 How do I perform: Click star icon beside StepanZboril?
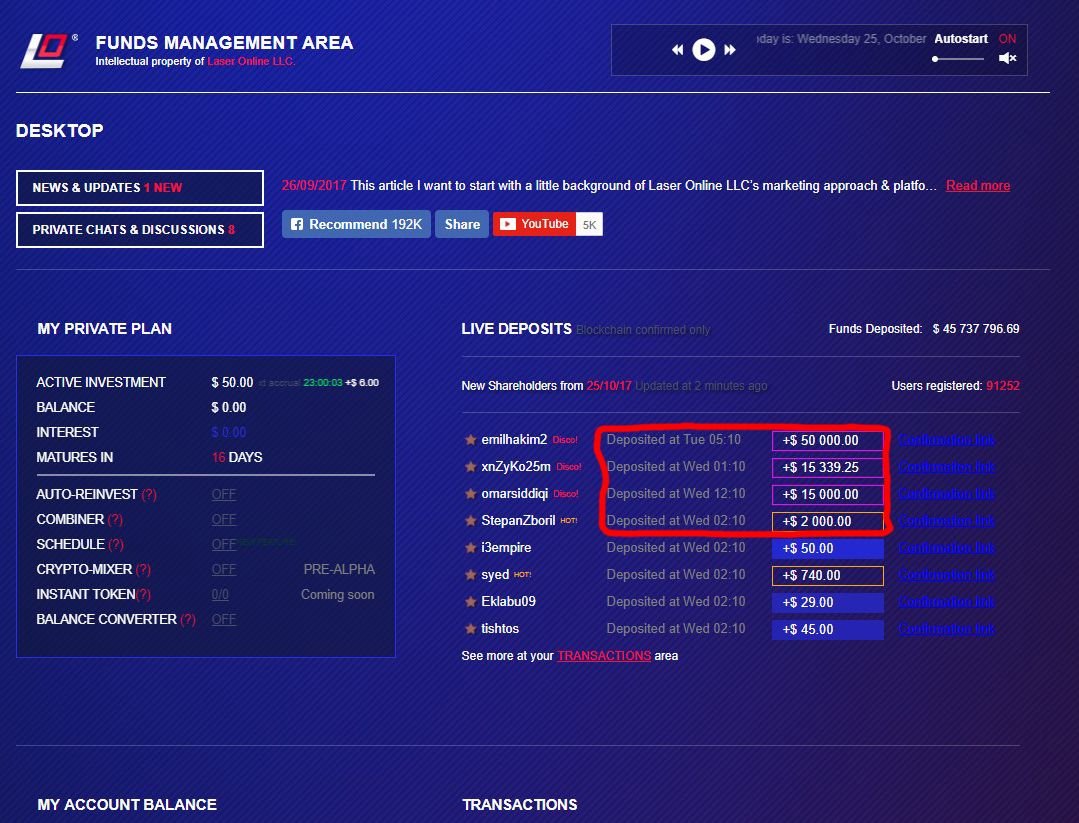point(471,521)
